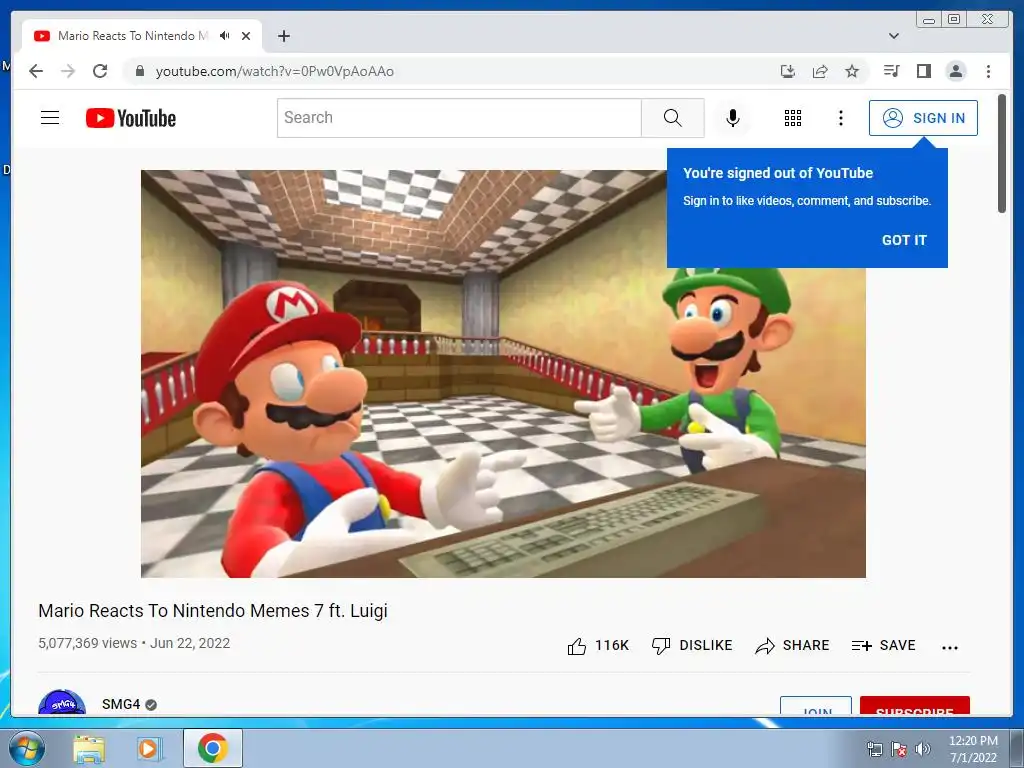Click the '5,077,369 views' text

[88, 643]
